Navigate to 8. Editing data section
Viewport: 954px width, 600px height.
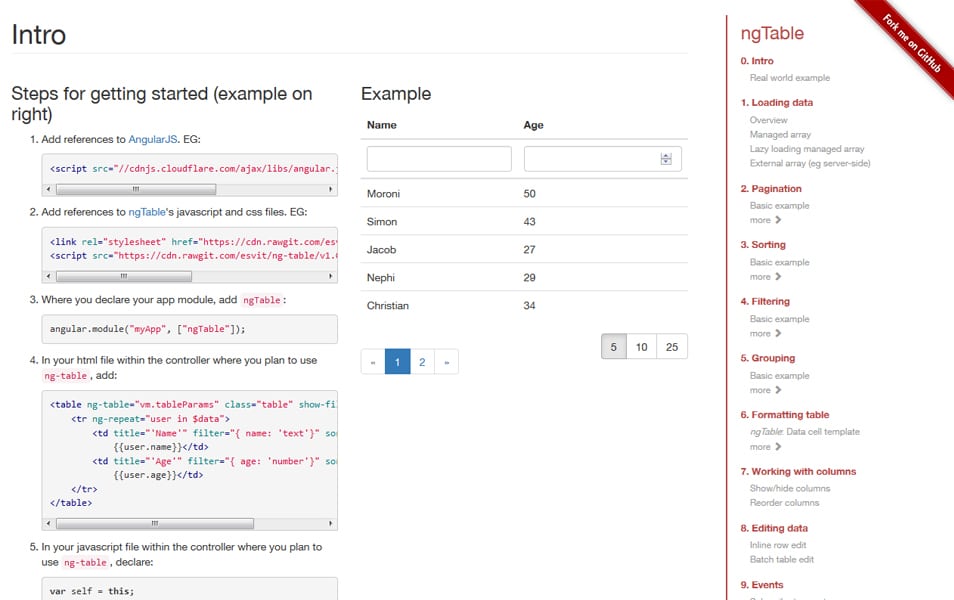click(774, 528)
